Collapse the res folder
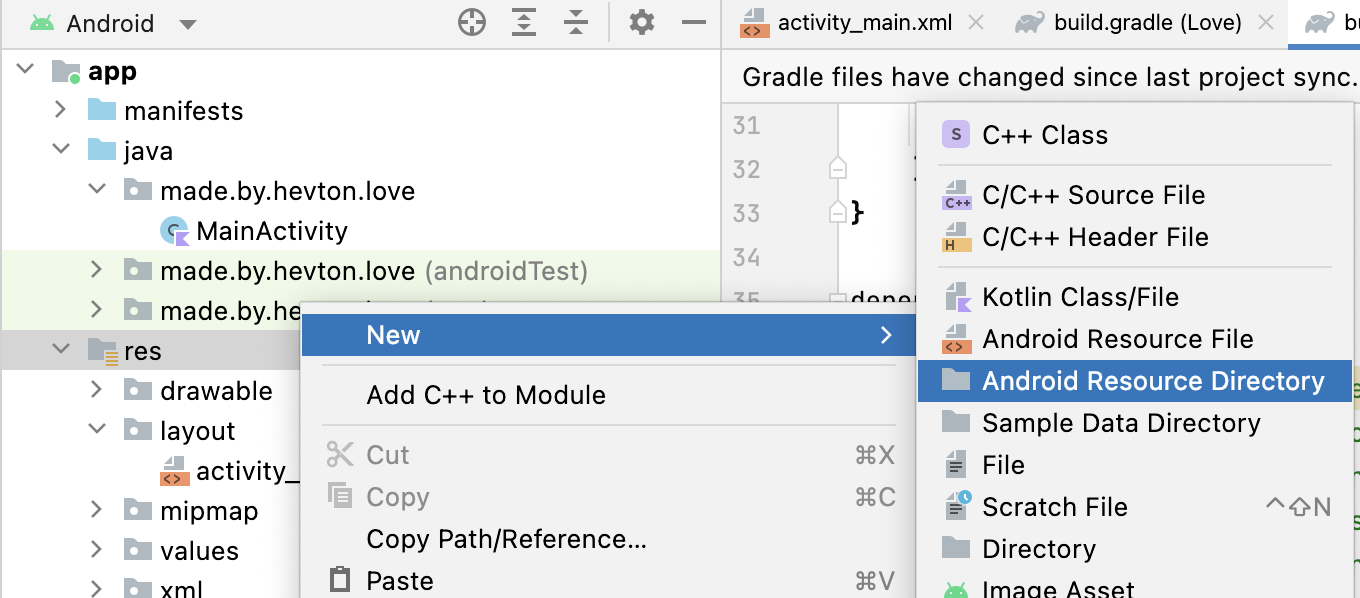 click(60, 349)
